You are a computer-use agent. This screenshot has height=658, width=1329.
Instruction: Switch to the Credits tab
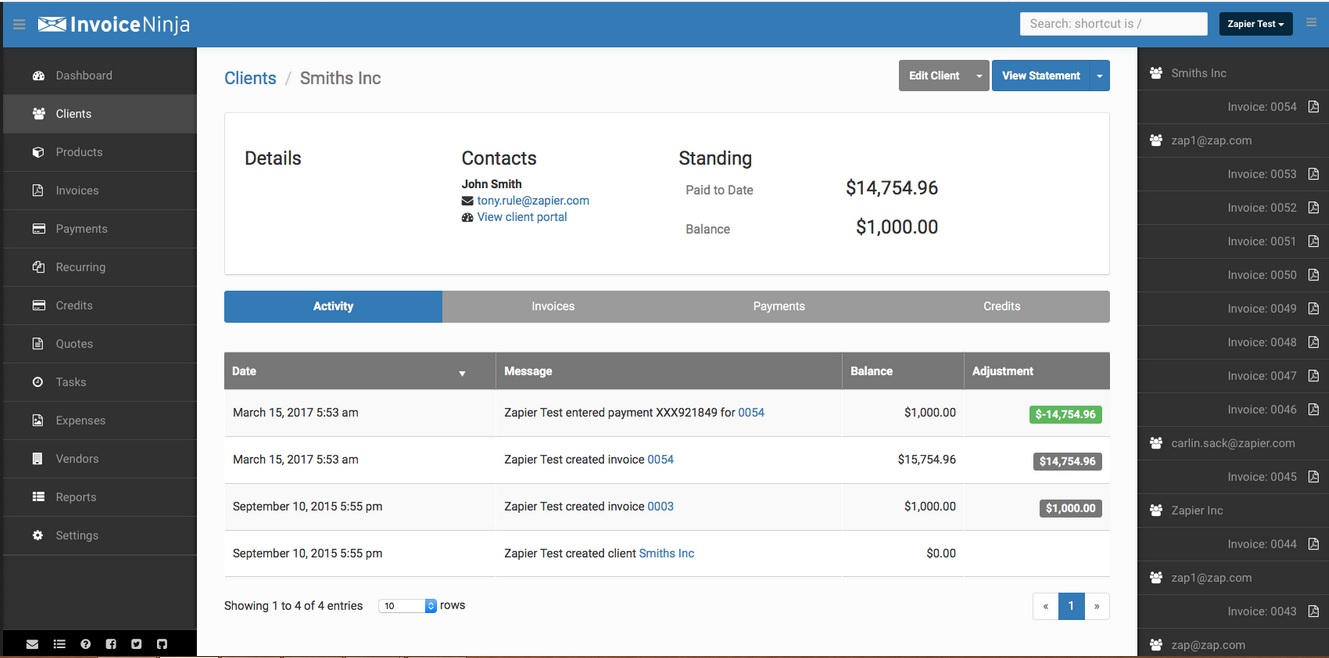point(1002,307)
